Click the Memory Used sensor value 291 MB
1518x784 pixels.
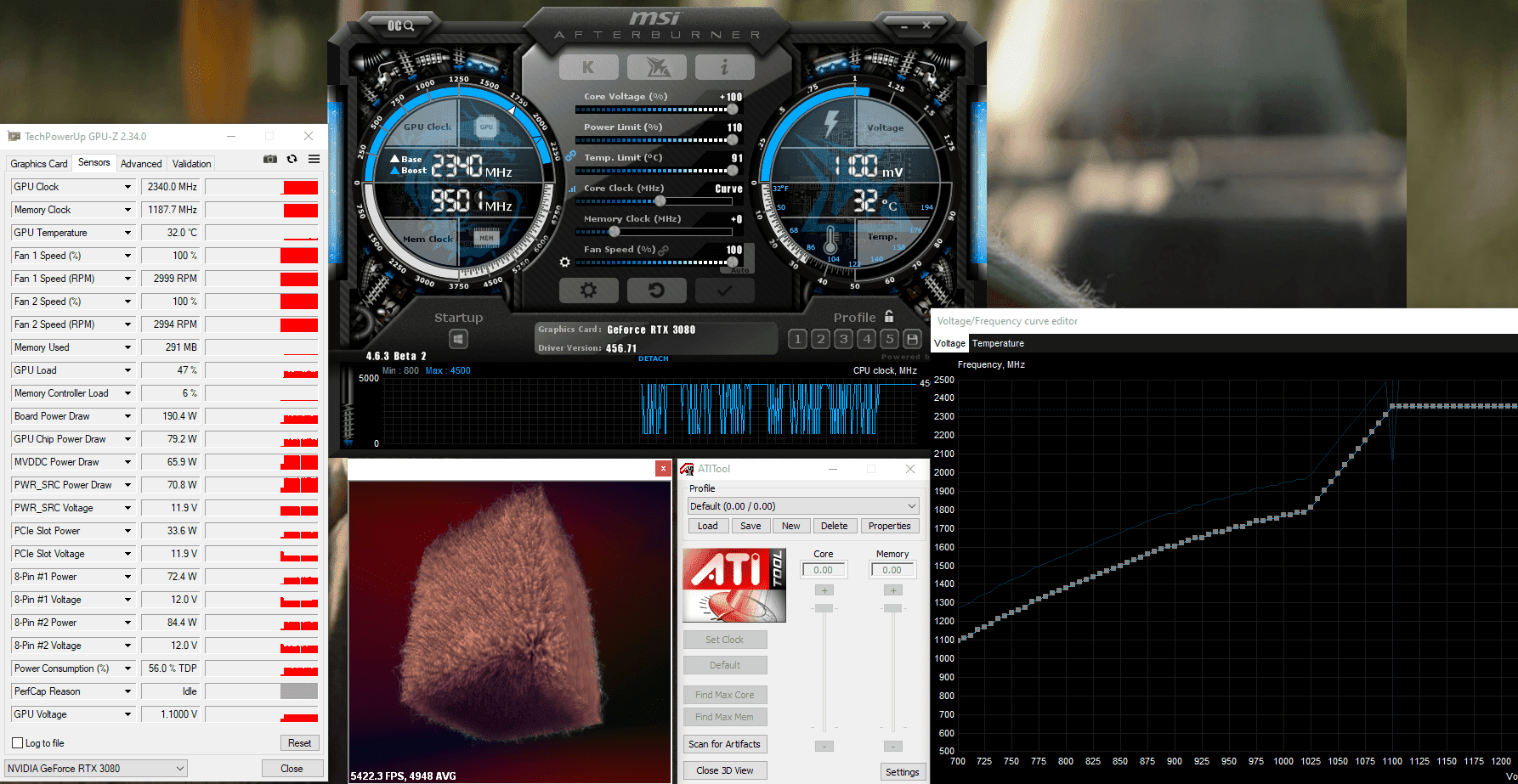click(x=170, y=347)
